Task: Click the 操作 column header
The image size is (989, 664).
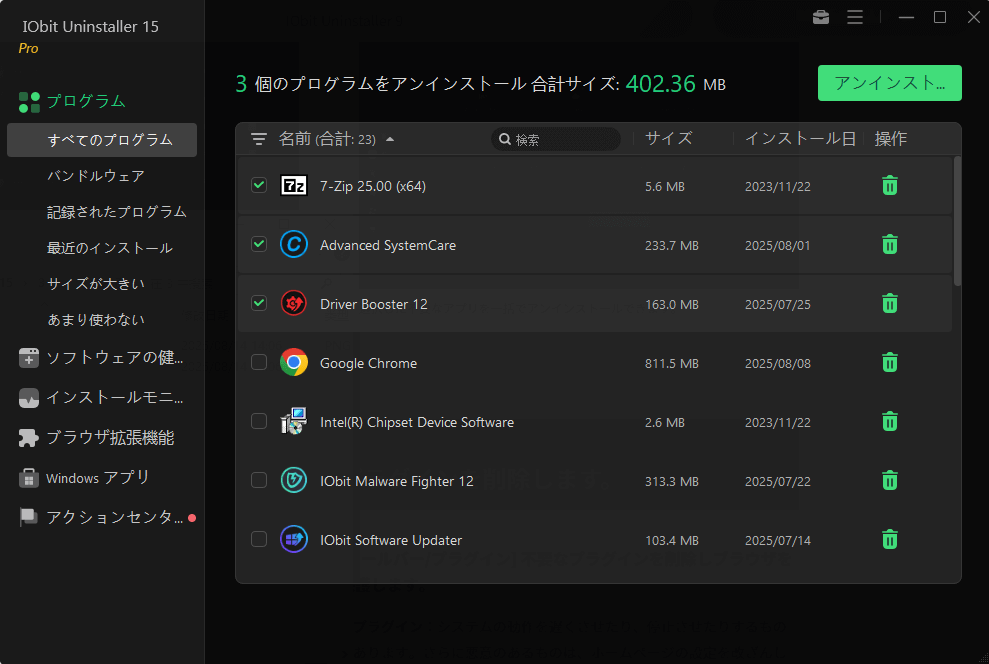Action: click(x=891, y=139)
